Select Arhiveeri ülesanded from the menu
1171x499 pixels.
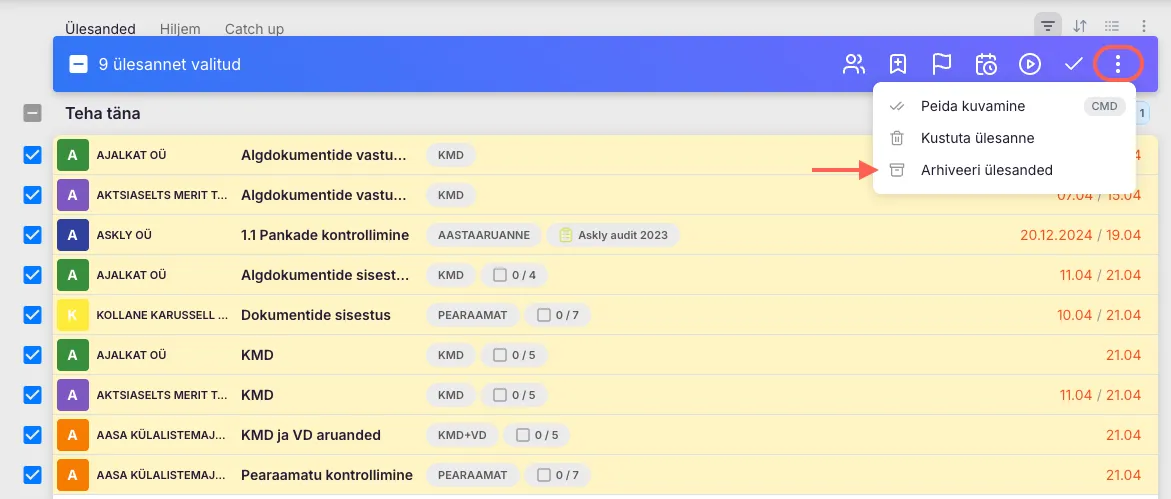(986, 170)
